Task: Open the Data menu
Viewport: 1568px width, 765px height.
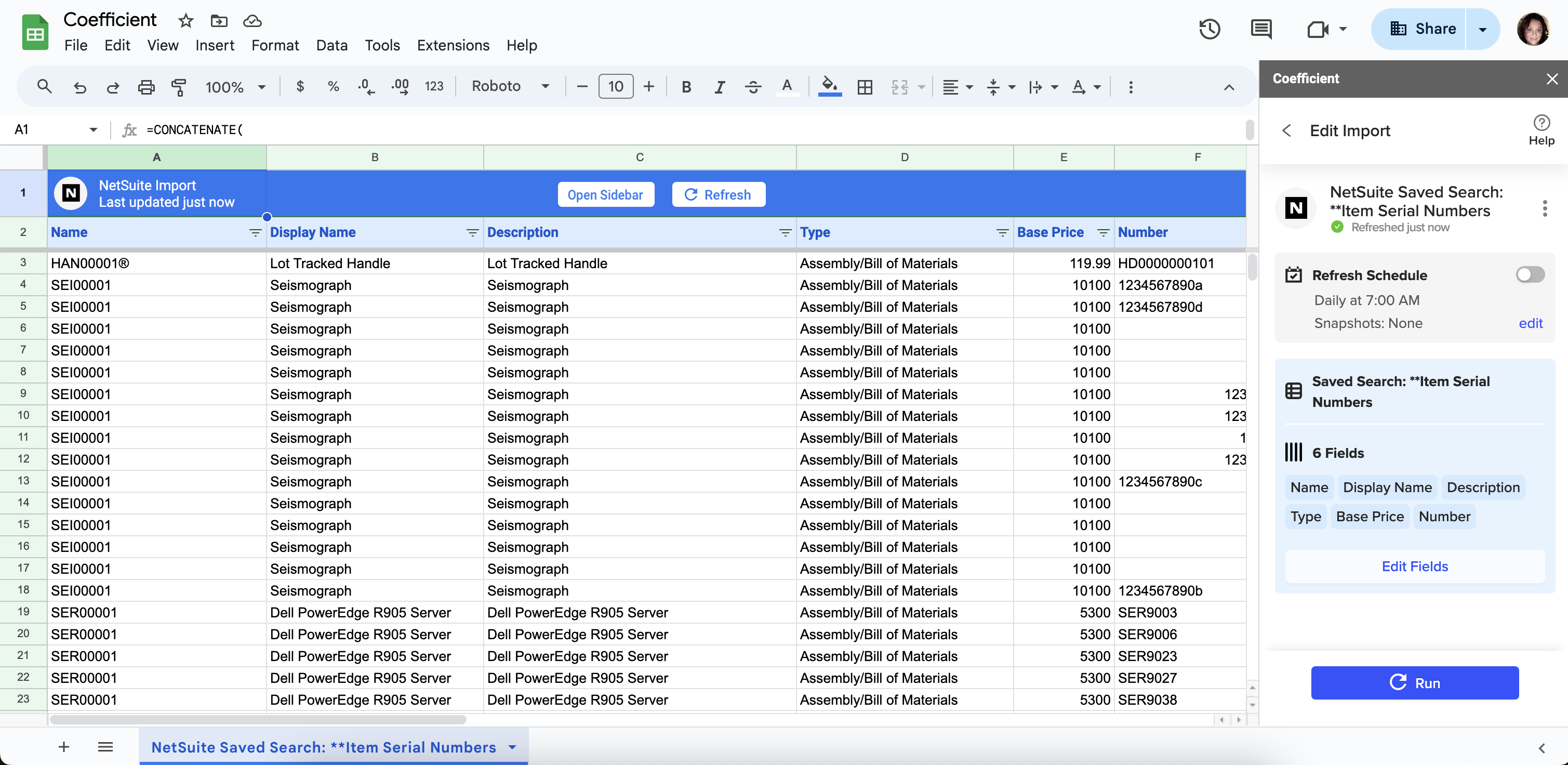Action: point(332,45)
